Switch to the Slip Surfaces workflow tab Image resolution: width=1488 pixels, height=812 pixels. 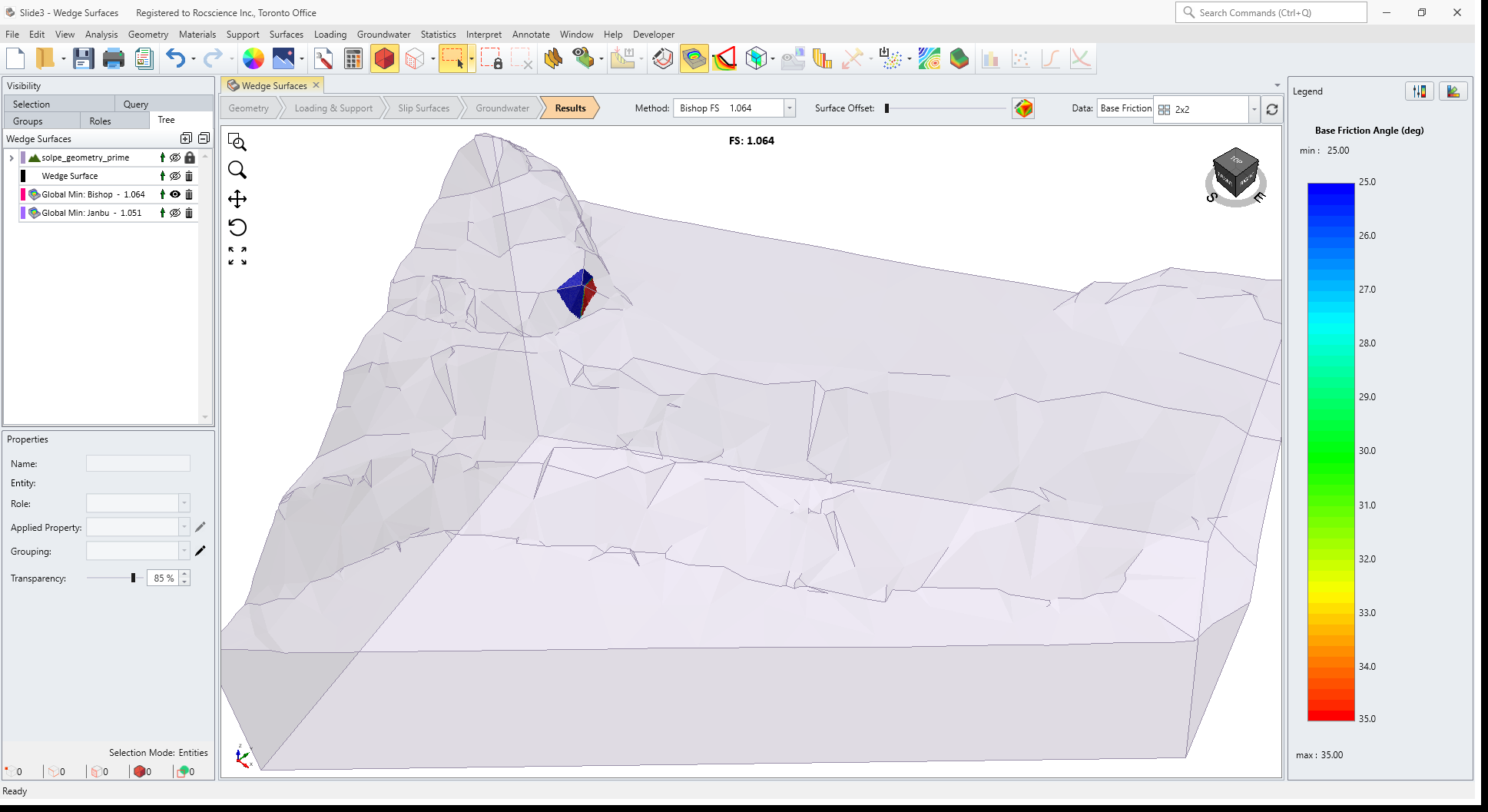[x=423, y=108]
